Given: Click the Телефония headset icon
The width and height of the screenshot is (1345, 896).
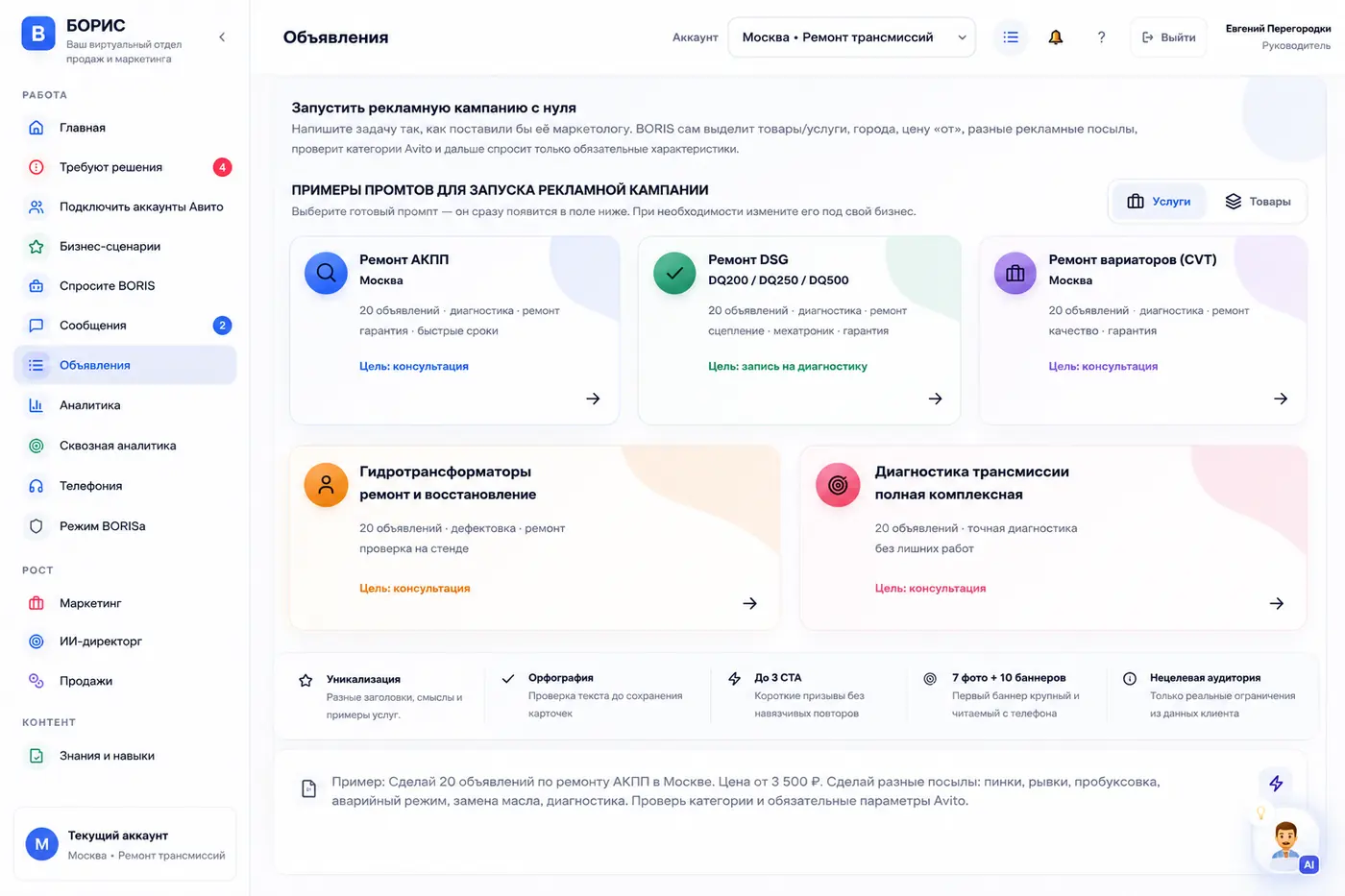Looking at the screenshot, I should coord(37,486).
